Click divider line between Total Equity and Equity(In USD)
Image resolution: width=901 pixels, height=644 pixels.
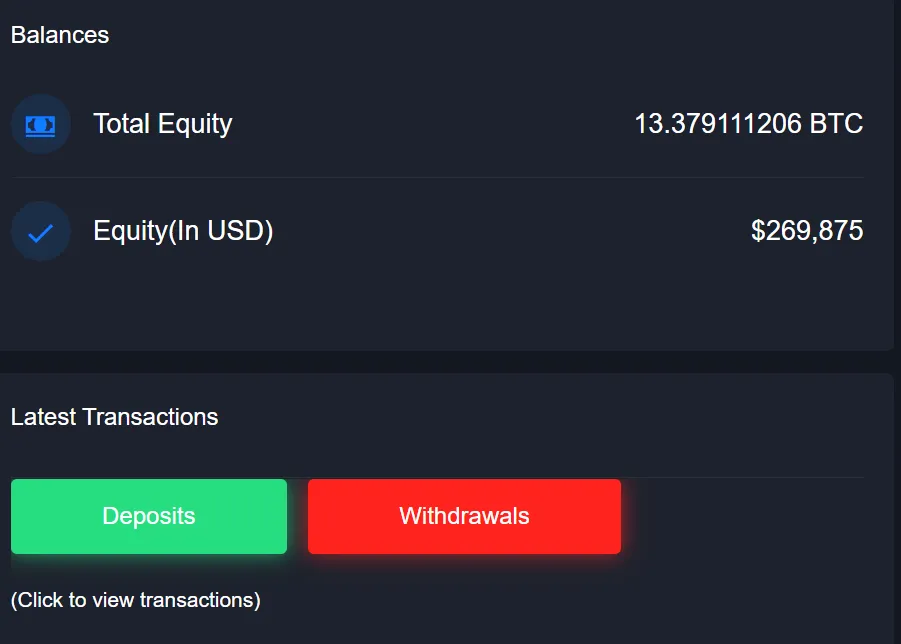pos(438,178)
